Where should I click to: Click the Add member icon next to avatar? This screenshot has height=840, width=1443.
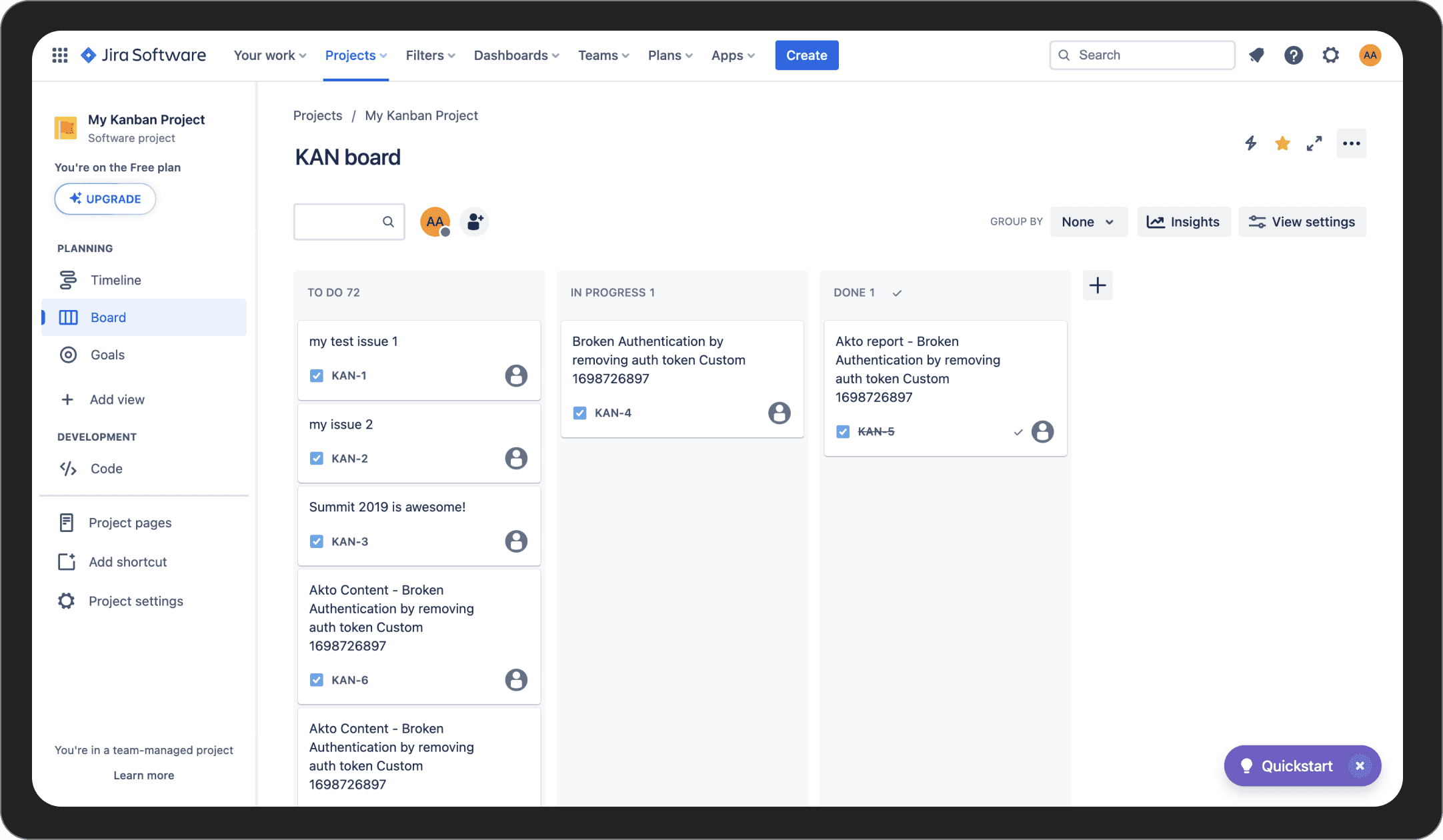click(x=475, y=222)
